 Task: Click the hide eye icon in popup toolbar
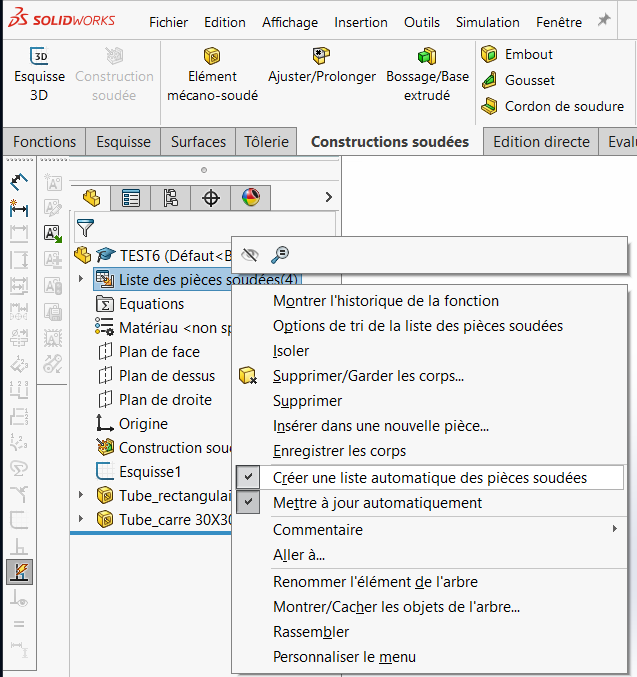coord(250,255)
